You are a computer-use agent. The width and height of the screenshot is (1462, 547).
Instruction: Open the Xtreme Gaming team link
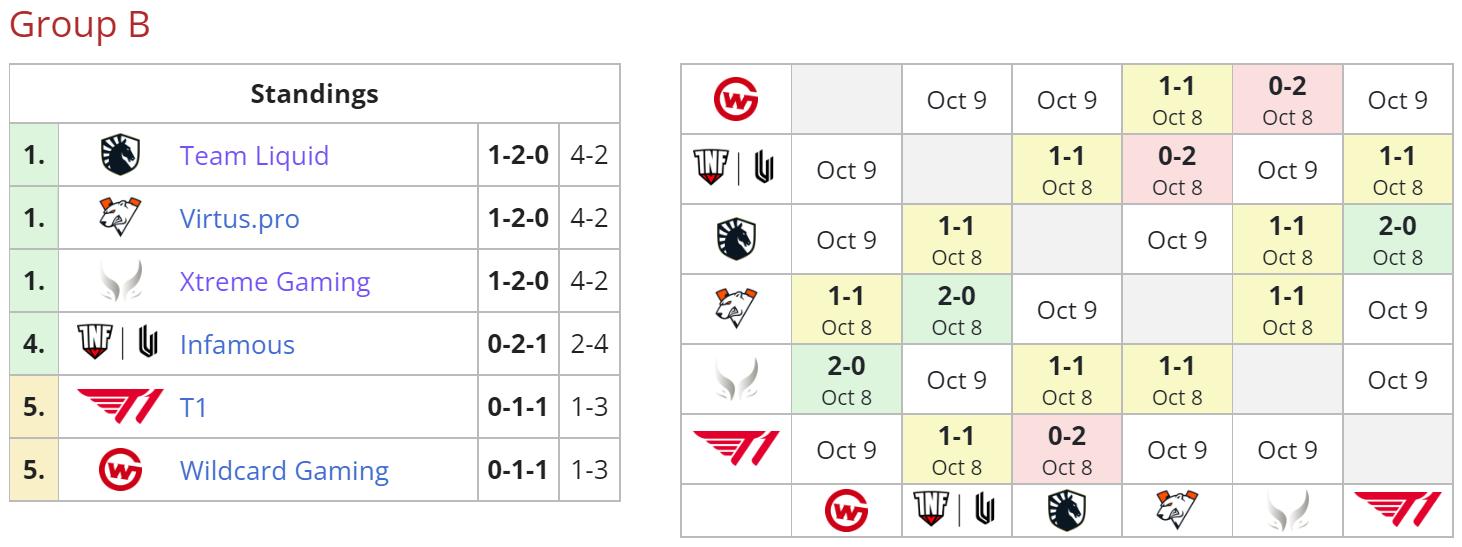(x=275, y=281)
